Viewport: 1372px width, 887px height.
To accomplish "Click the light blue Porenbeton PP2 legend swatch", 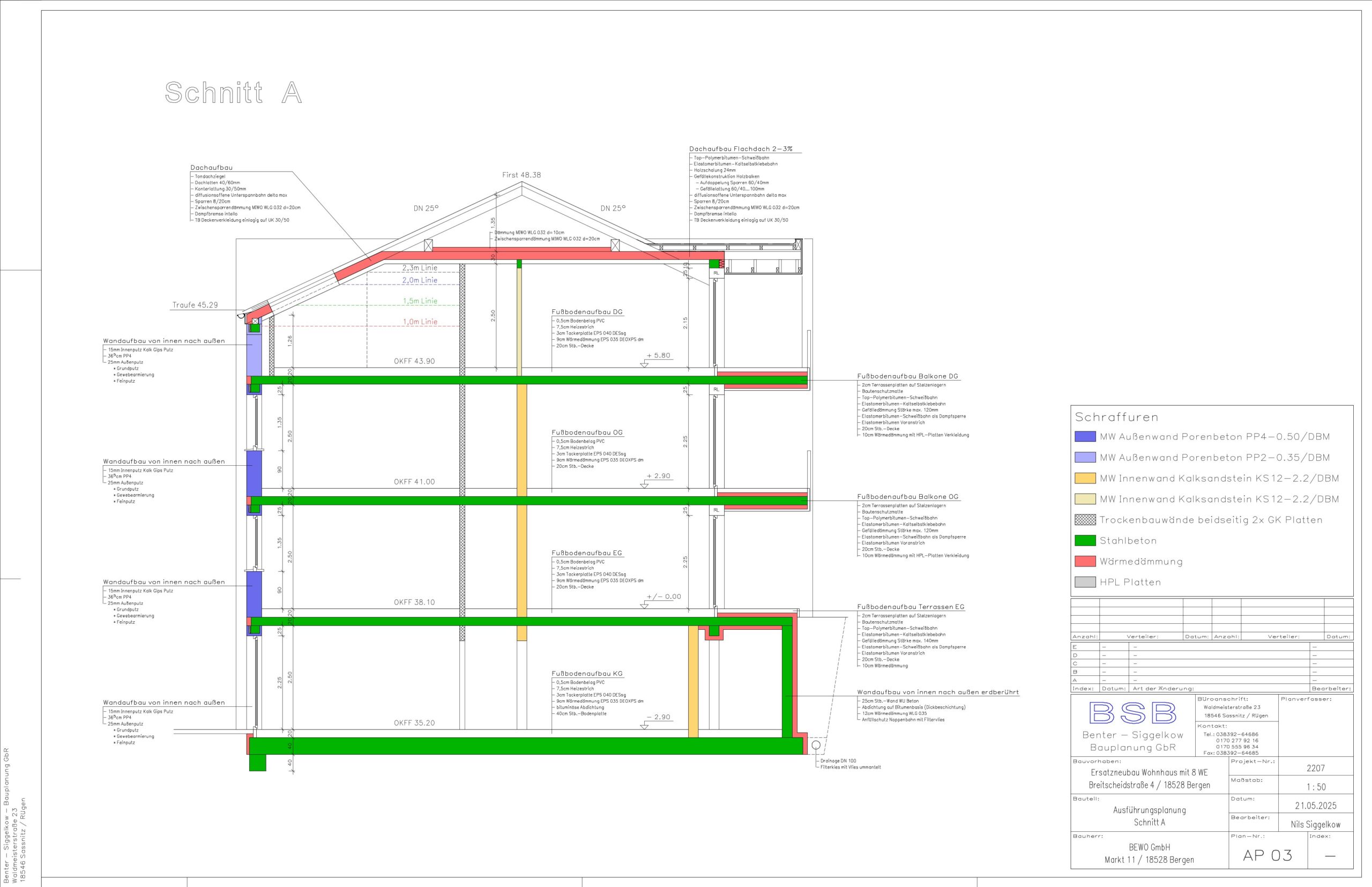I will tap(1085, 457).
